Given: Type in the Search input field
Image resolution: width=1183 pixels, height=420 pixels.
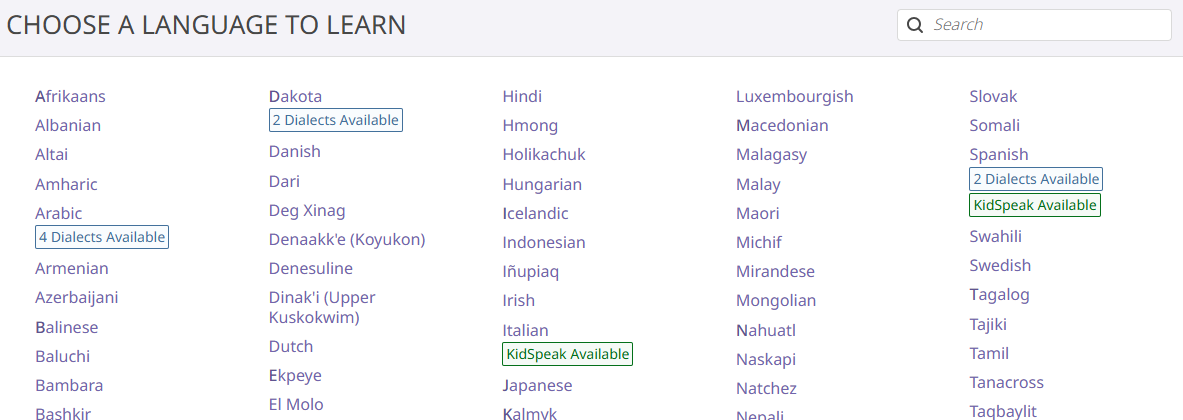Looking at the screenshot, I should 1045,25.
